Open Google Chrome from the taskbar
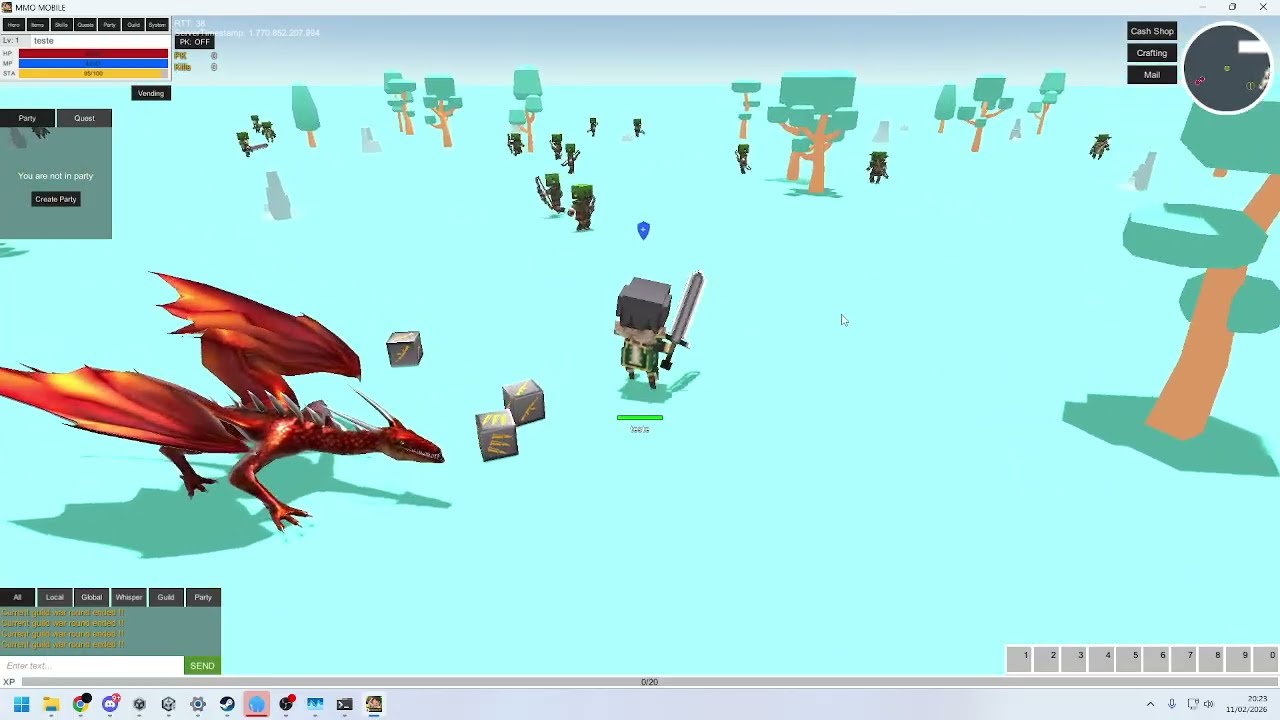The image size is (1280, 720). coord(80,704)
